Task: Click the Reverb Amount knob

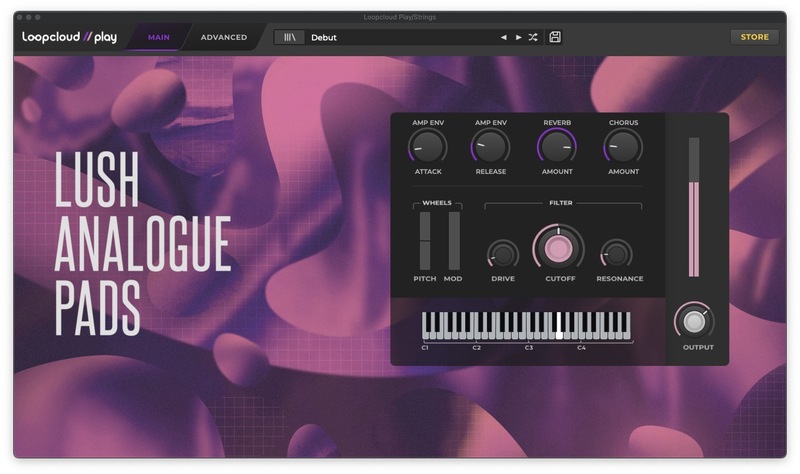Action: (557, 147)
